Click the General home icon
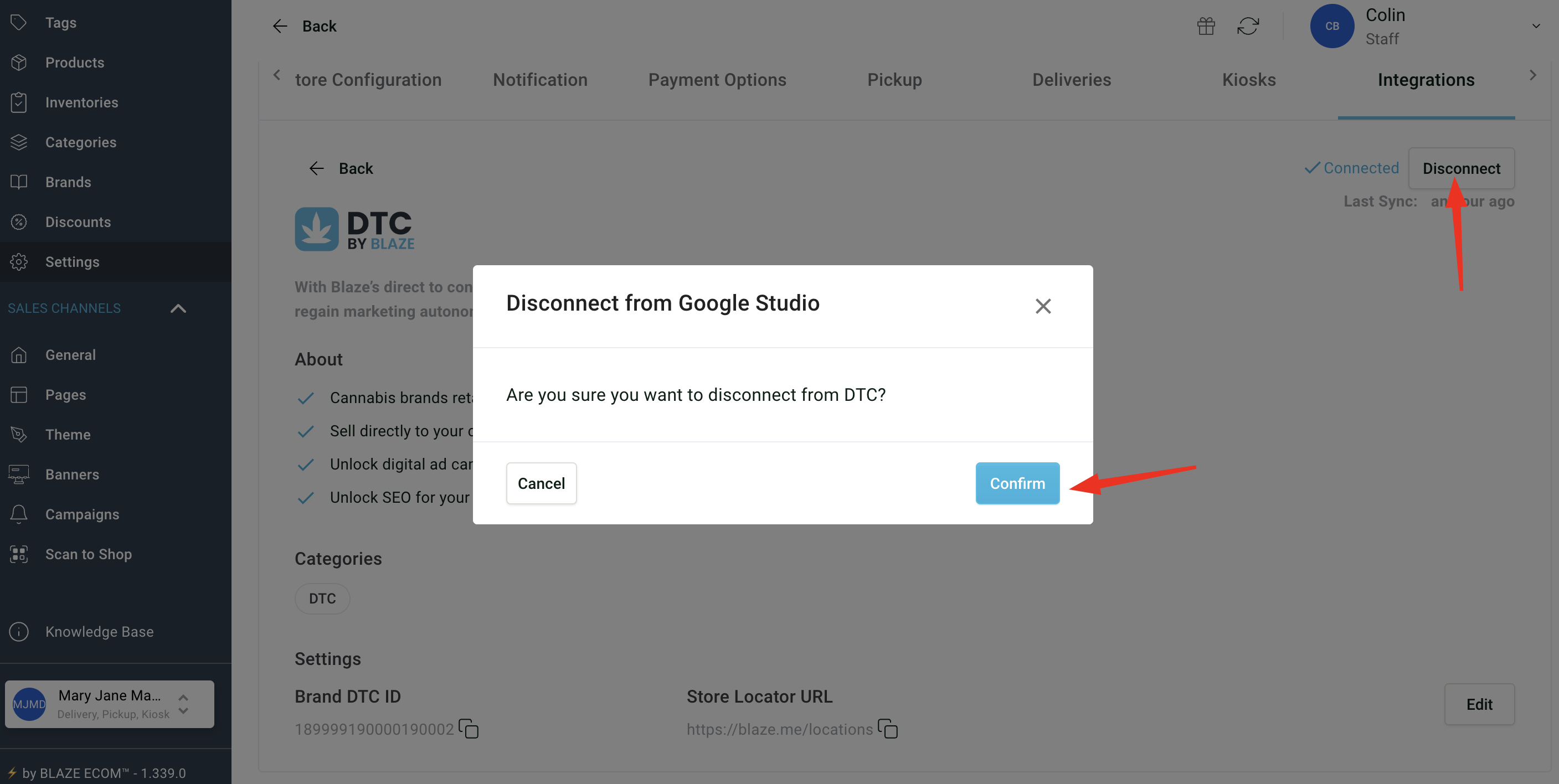The height and width of the screenshot is (784, 1559). tap(19, 355)
